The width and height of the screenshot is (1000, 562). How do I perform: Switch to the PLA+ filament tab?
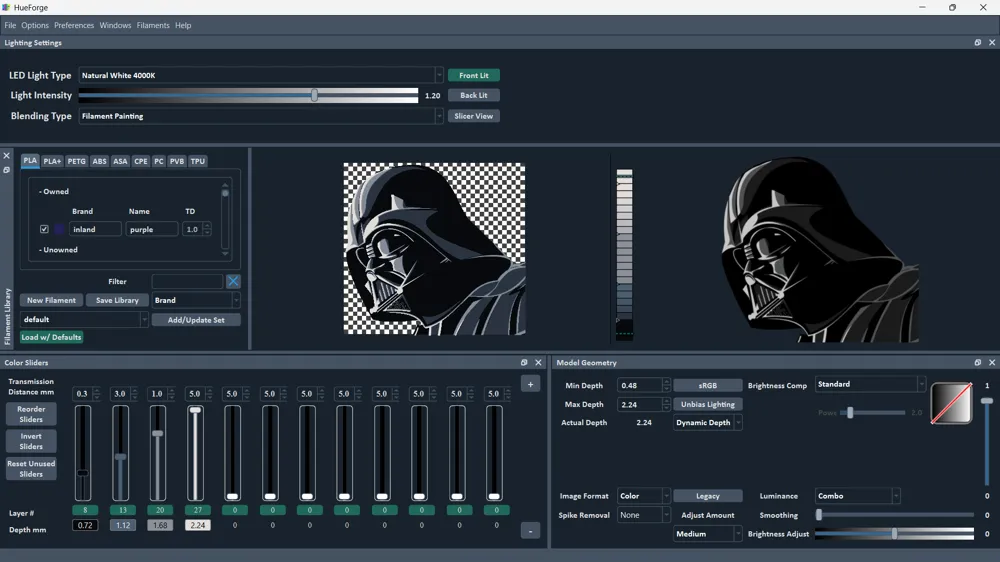[x=52, y=161]
